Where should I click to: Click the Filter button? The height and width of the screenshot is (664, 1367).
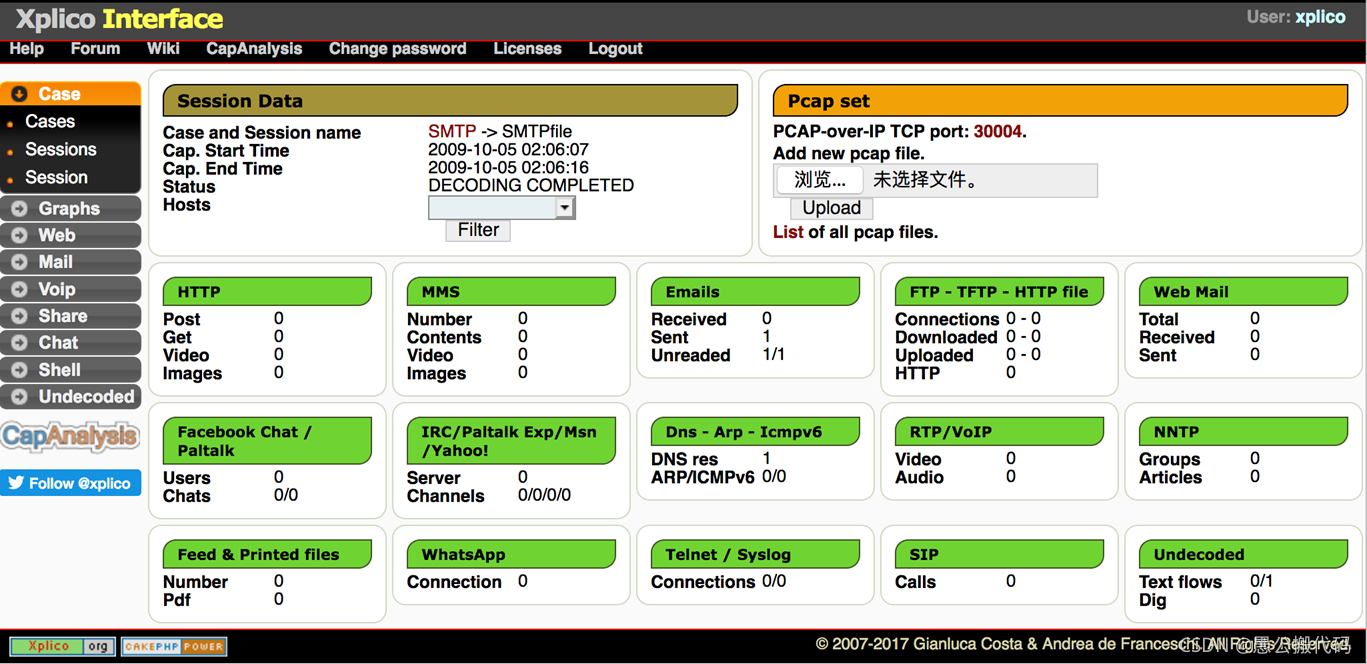coord(478,230)
